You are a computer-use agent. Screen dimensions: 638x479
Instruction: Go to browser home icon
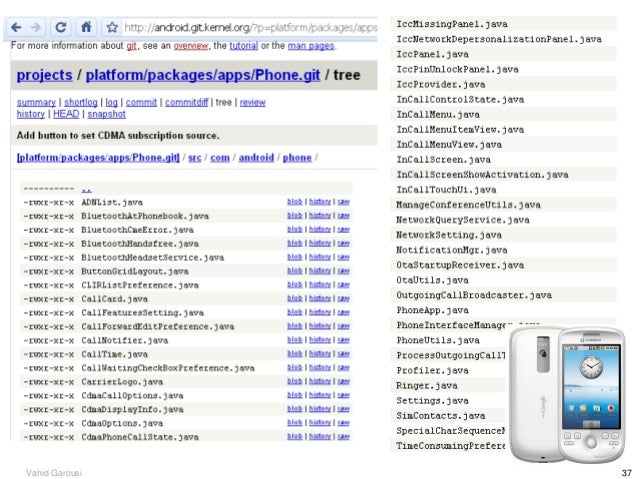pos(86,27)
